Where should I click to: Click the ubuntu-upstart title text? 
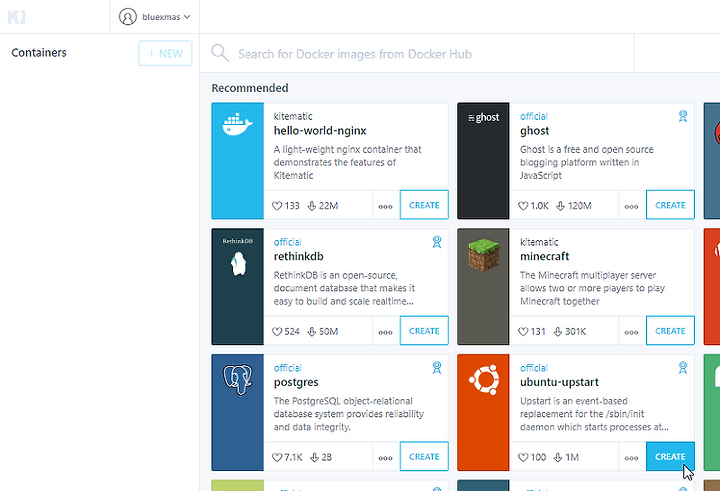559,382
